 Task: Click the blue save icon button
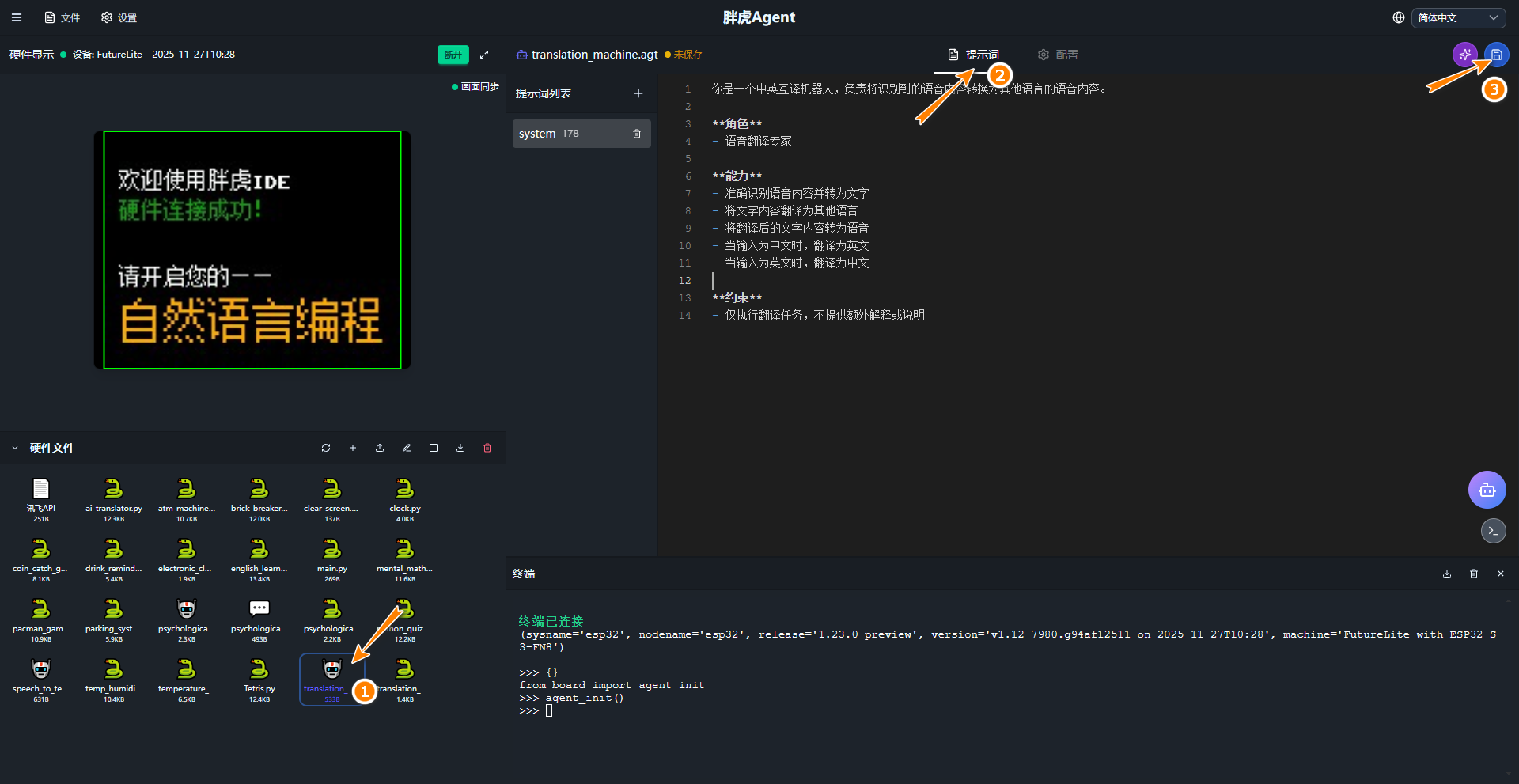(1496, 55)
